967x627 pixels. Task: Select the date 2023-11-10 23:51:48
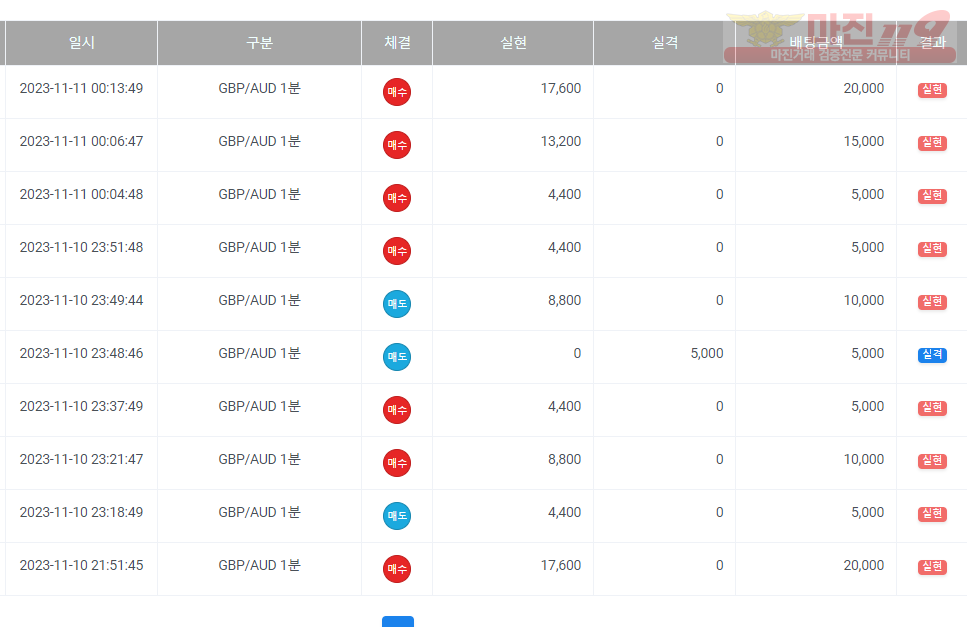(81, 247)
